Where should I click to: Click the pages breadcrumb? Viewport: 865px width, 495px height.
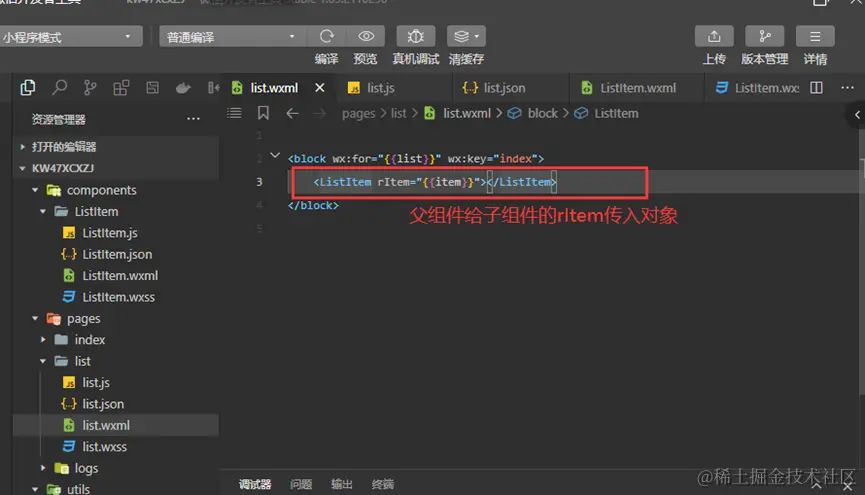pos(358,114)
